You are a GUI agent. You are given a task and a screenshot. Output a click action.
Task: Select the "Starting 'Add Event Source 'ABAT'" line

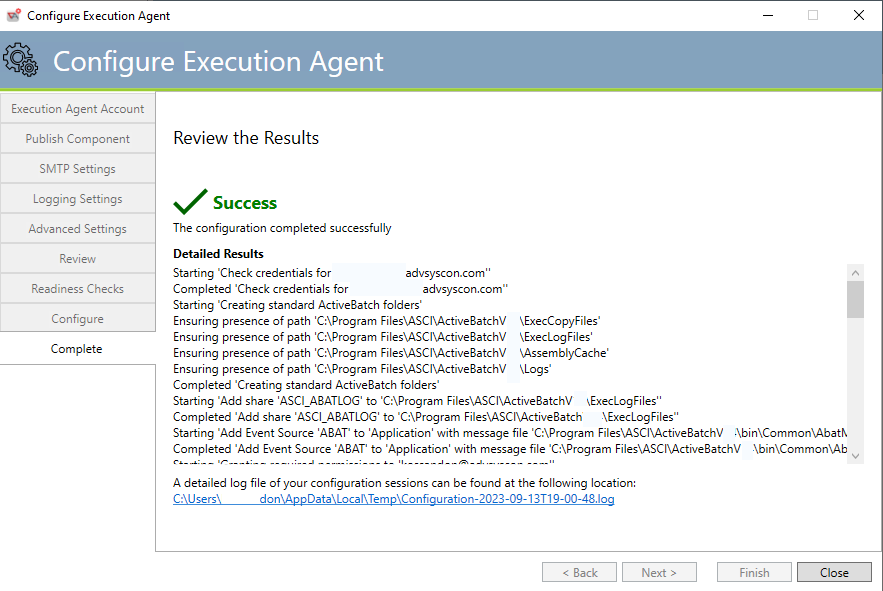pyautogui.click(x=510, y=433)
